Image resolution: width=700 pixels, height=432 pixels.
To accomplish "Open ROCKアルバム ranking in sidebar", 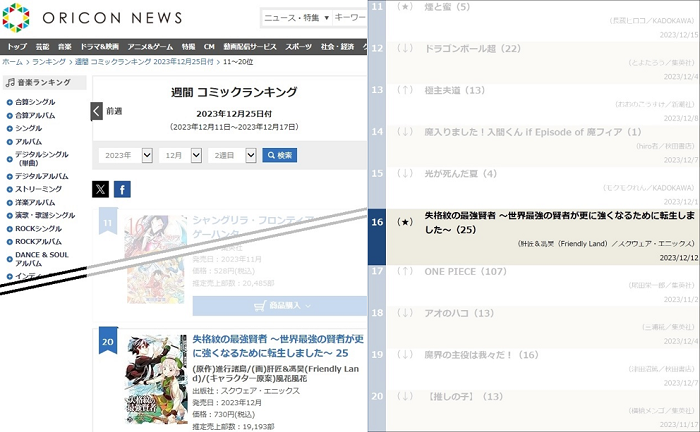I will point(38,241).
